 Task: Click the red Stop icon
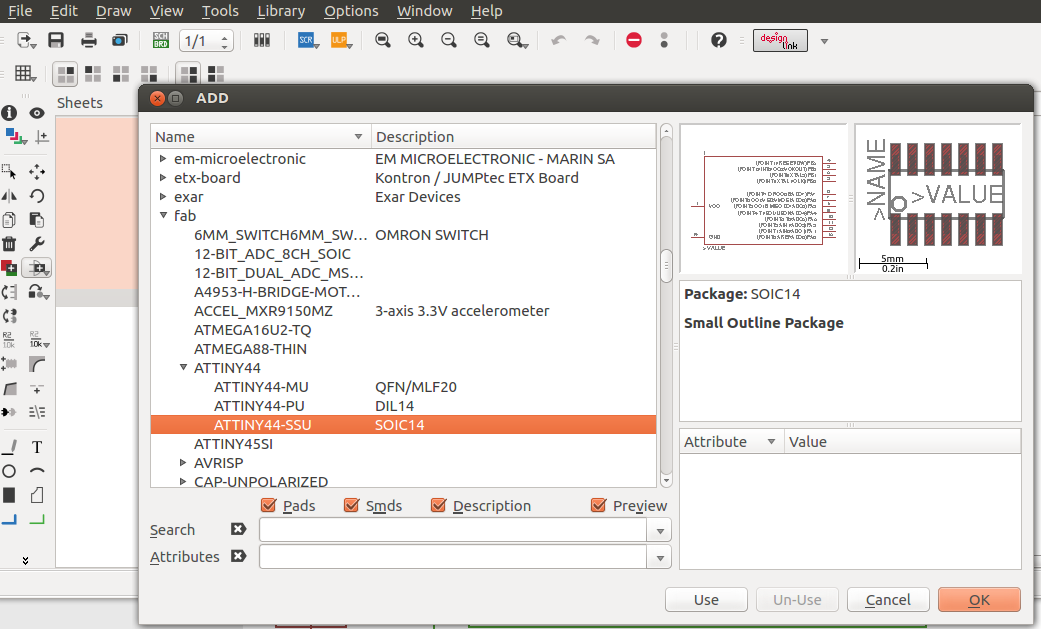[634, 41]
